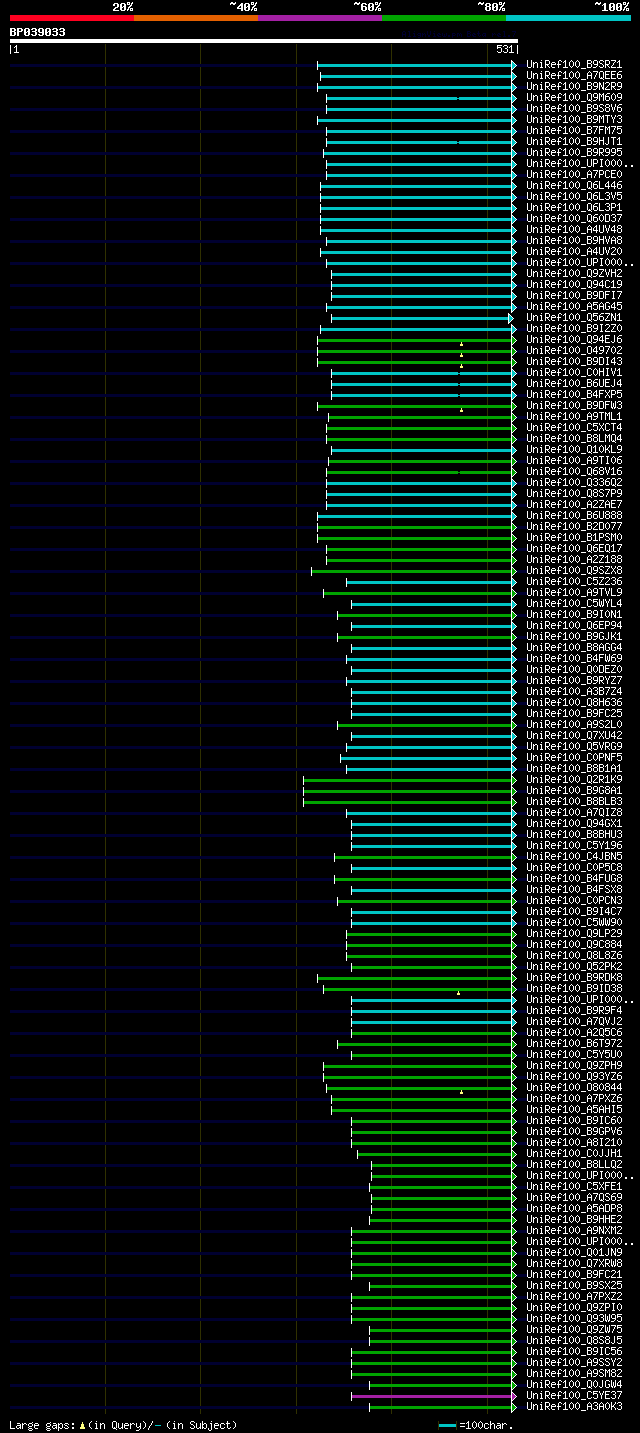Click the UniRef100_C0JJH1 hit label

[x=574, y=1153]
